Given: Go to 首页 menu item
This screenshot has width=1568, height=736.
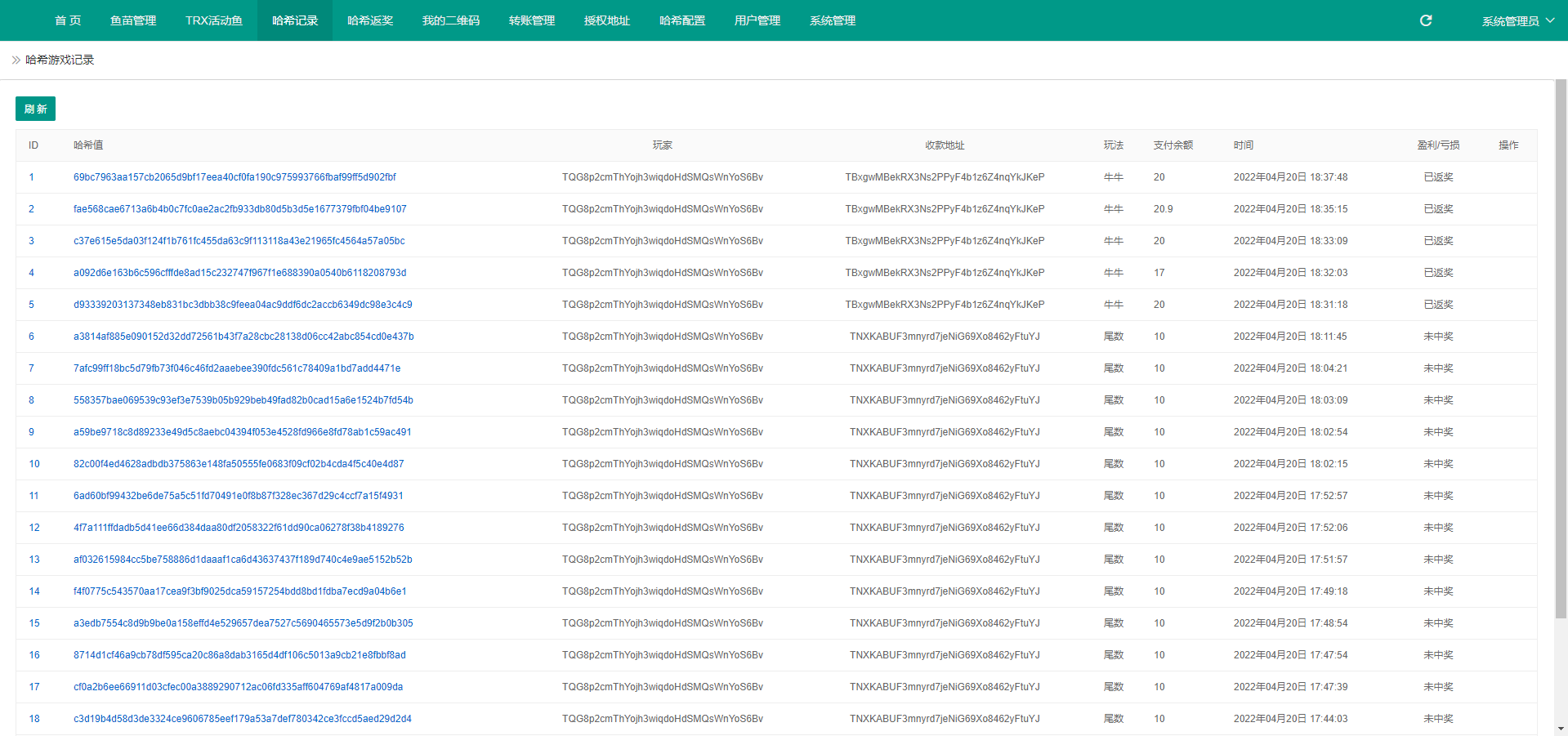Looking at the screenshot, I should pos(68,20).
